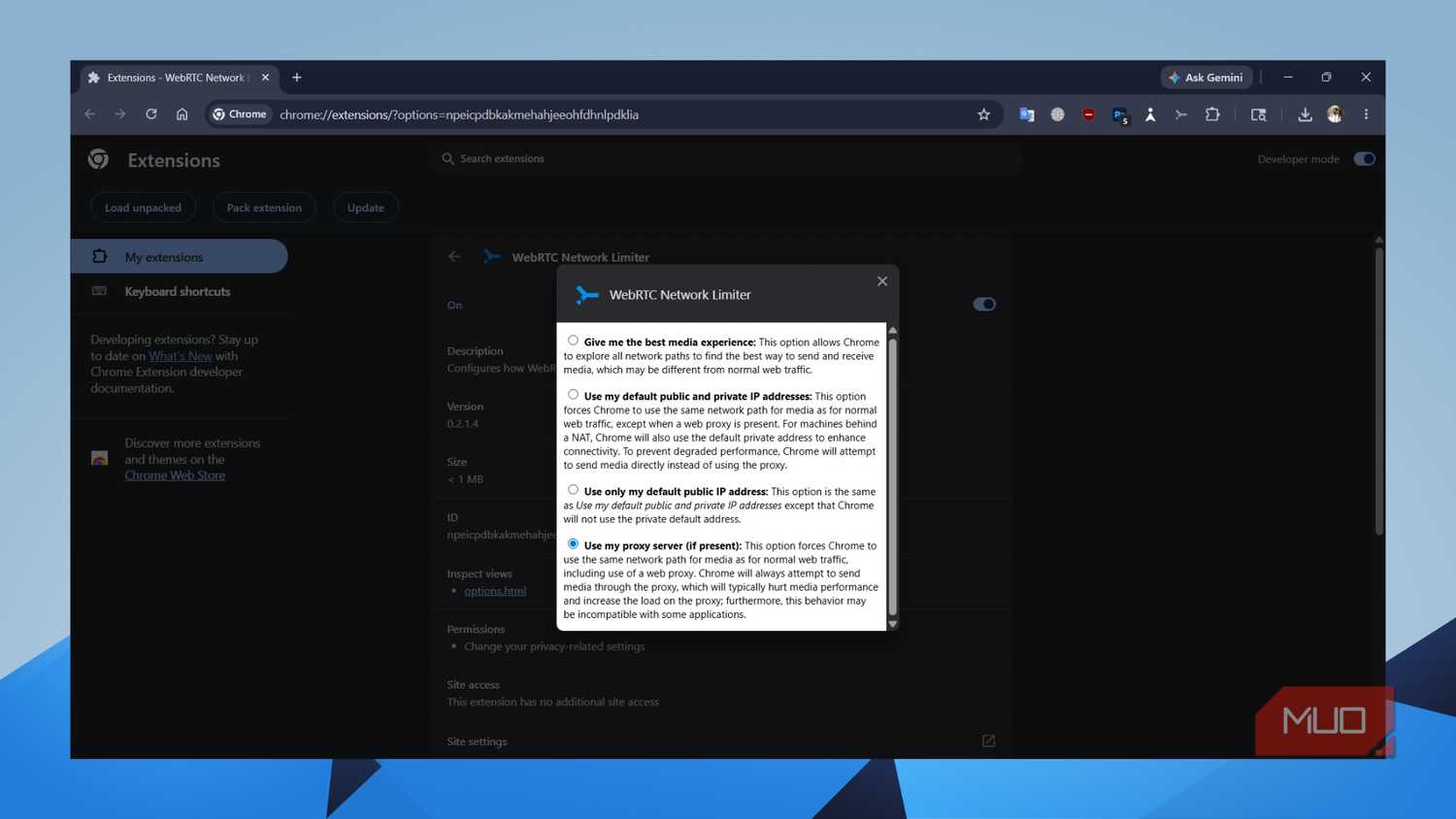Viewport: 1456px width, 819px height.
Task: Open Site settings external link icon
Action: coord(988,741)
